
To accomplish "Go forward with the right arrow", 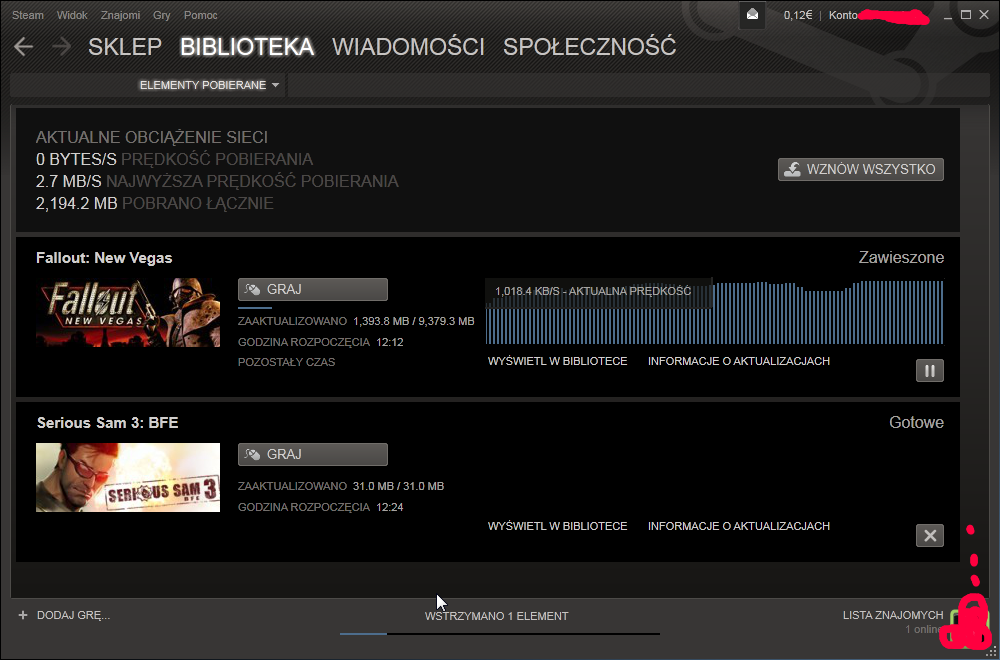I will (61, 47).
